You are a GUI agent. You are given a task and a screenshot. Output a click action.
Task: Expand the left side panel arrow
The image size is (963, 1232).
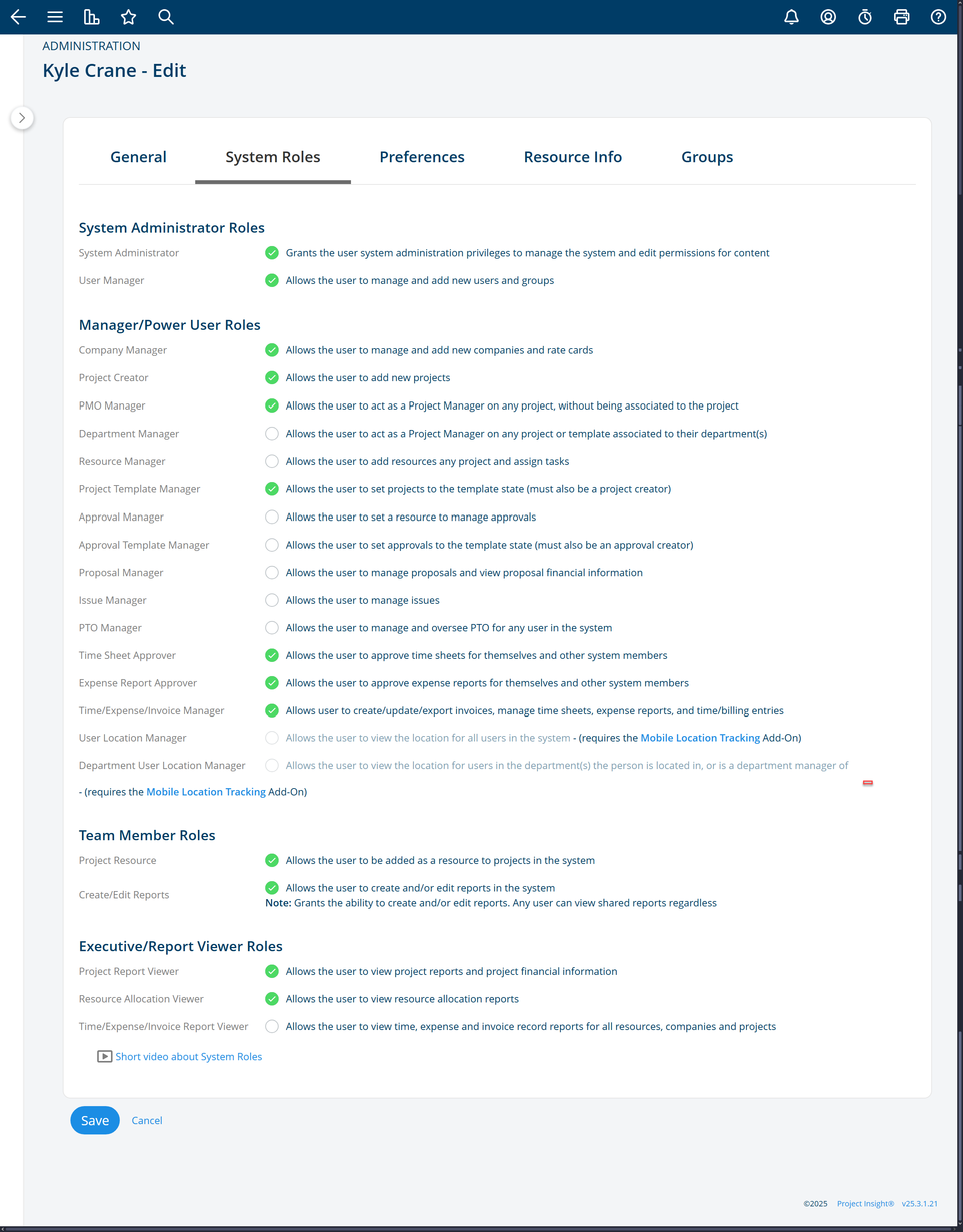pos(22,118)
